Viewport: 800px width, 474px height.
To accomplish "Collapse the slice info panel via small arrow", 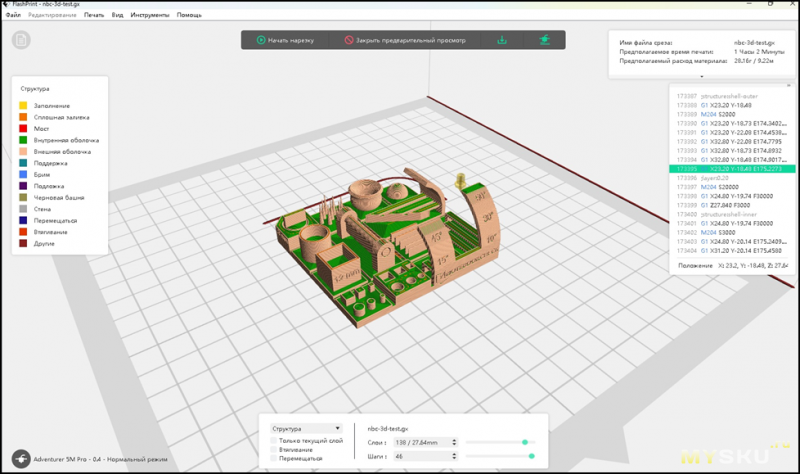I will (702, 76).
